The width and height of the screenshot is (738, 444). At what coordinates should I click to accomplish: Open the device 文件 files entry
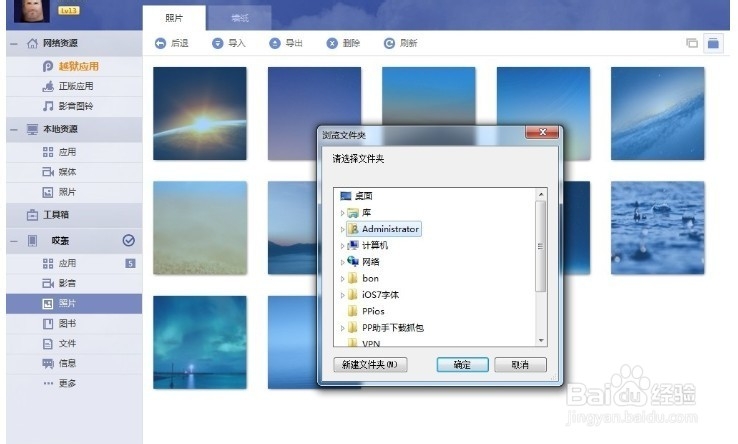tap(74, 344)
